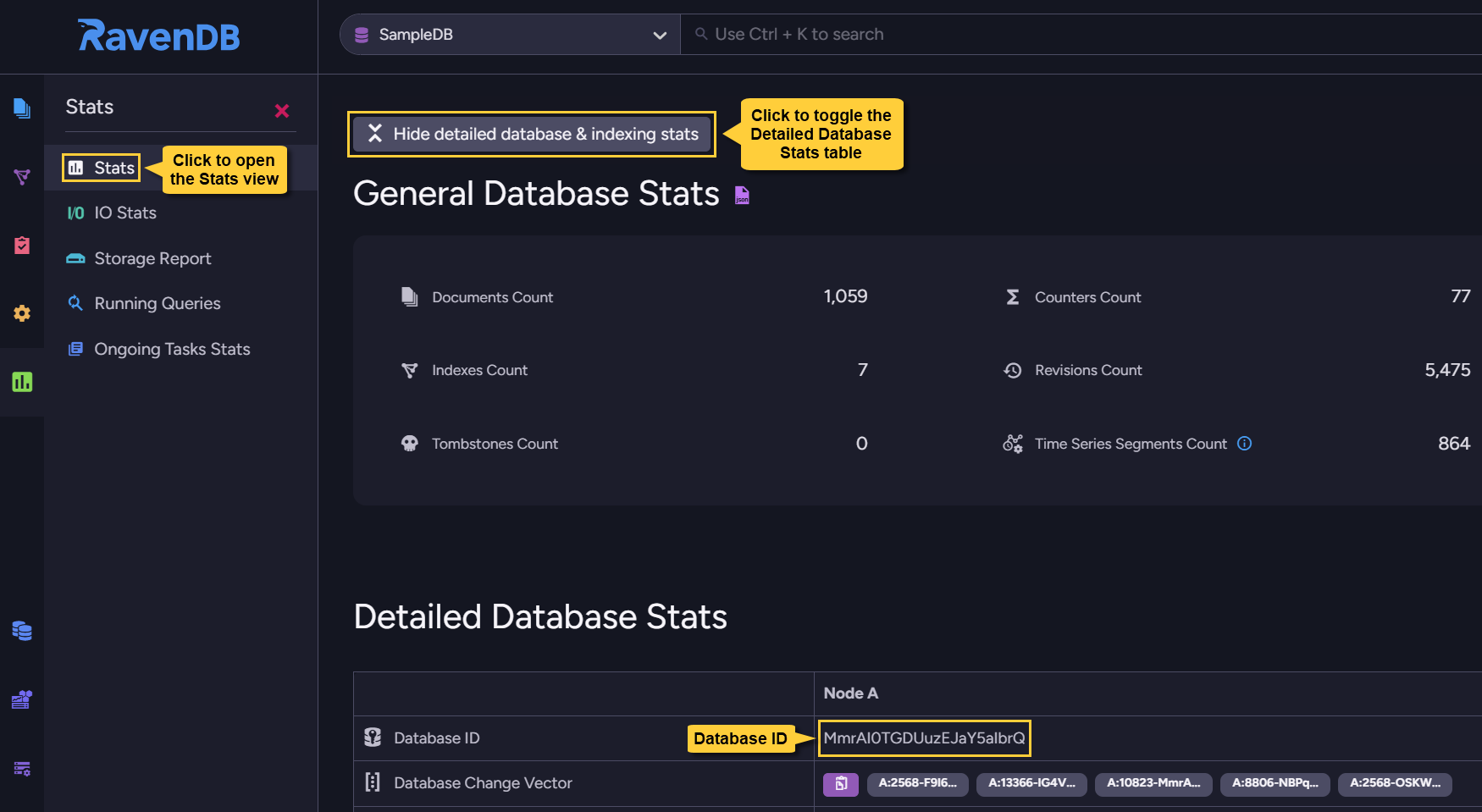Select the green Stats sidebar icon
Screen dimensions: 1482x812
click(22, 382)
